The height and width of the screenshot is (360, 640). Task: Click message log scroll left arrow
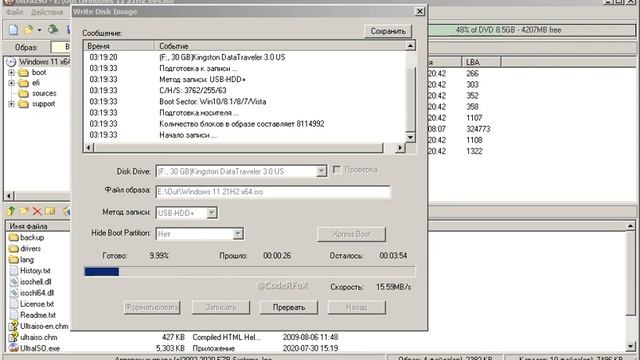pyautogui.click(x=89, y=147)
